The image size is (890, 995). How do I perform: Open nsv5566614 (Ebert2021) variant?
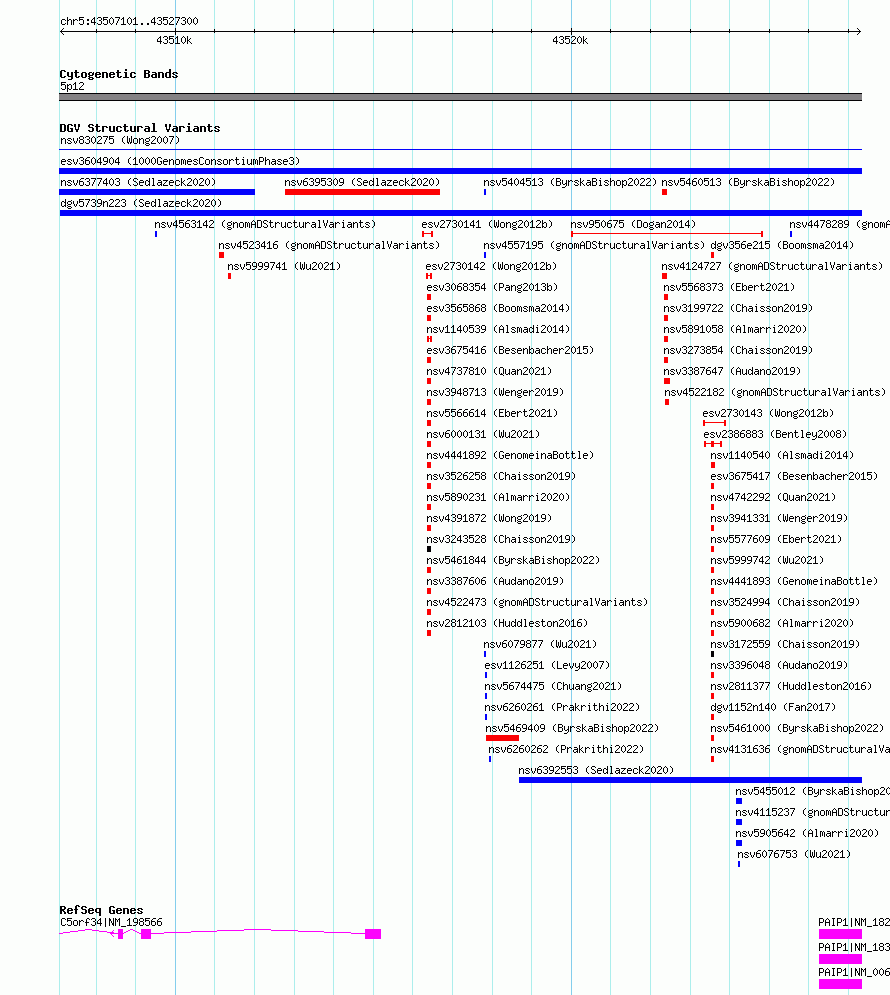492,412
